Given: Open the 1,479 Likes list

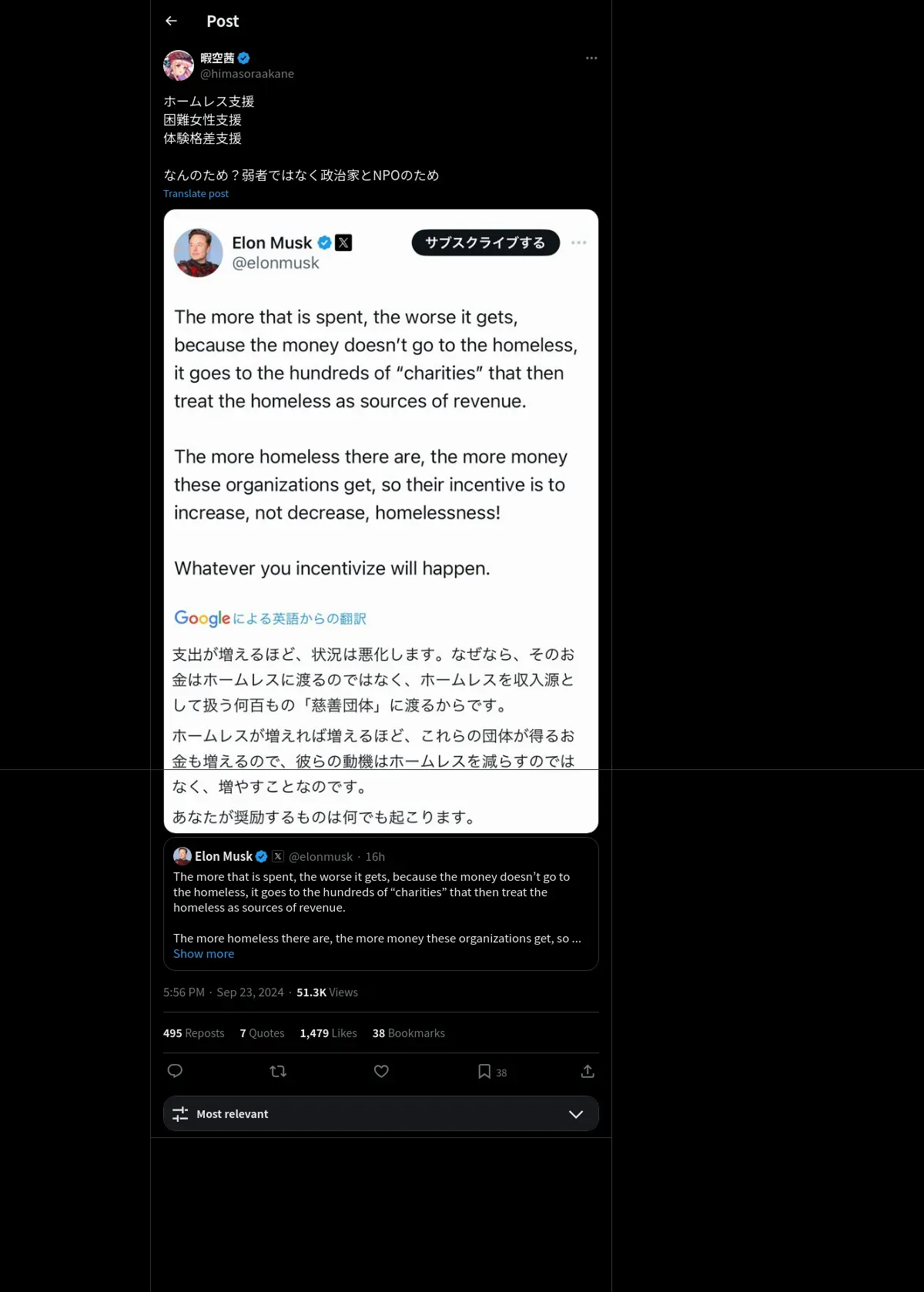Looking at the screenshot, I should coord(328,1033).
